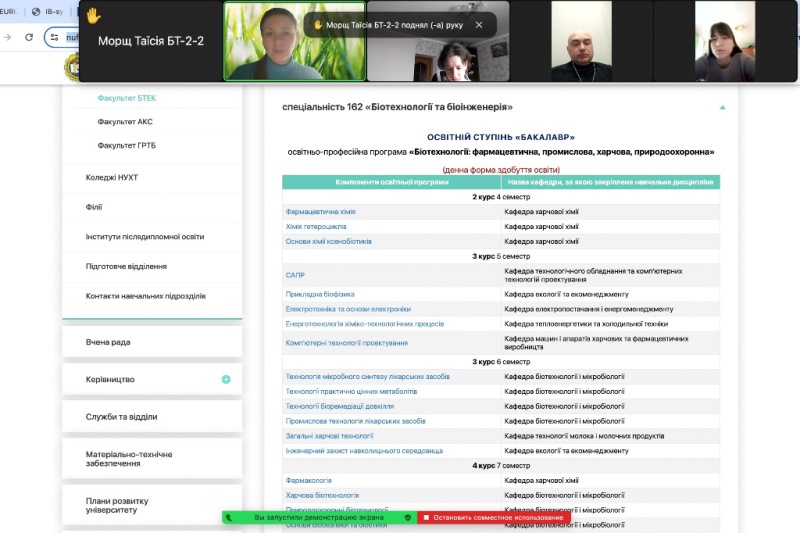Open the Харчова біотехнологія link
The height and width of the screenshot is (533, 800).
pos(322,495)
